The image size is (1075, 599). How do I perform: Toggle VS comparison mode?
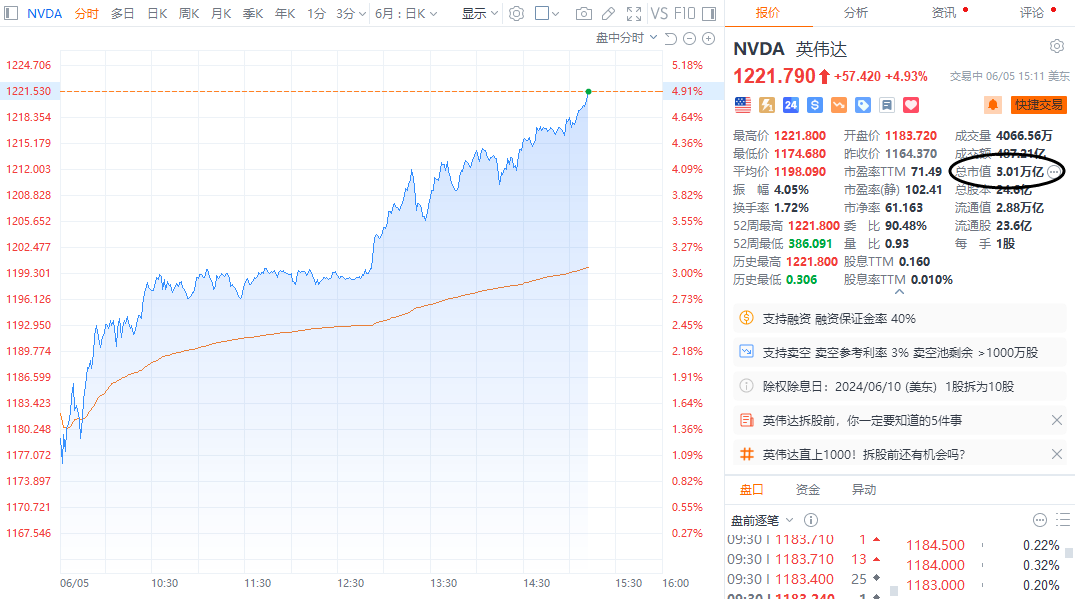tap(658, 14)
